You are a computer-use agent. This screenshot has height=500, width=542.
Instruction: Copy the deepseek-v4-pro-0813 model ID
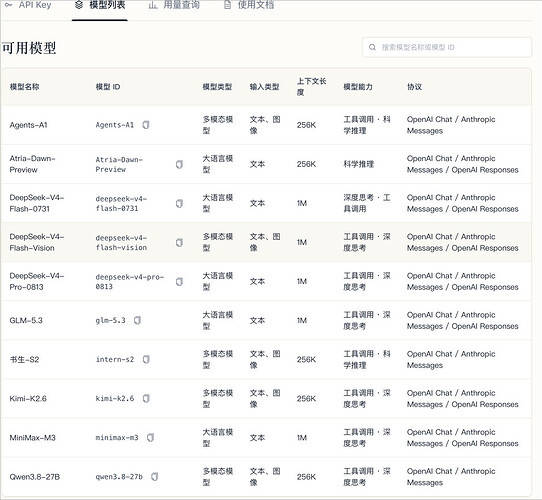point(179,281)
